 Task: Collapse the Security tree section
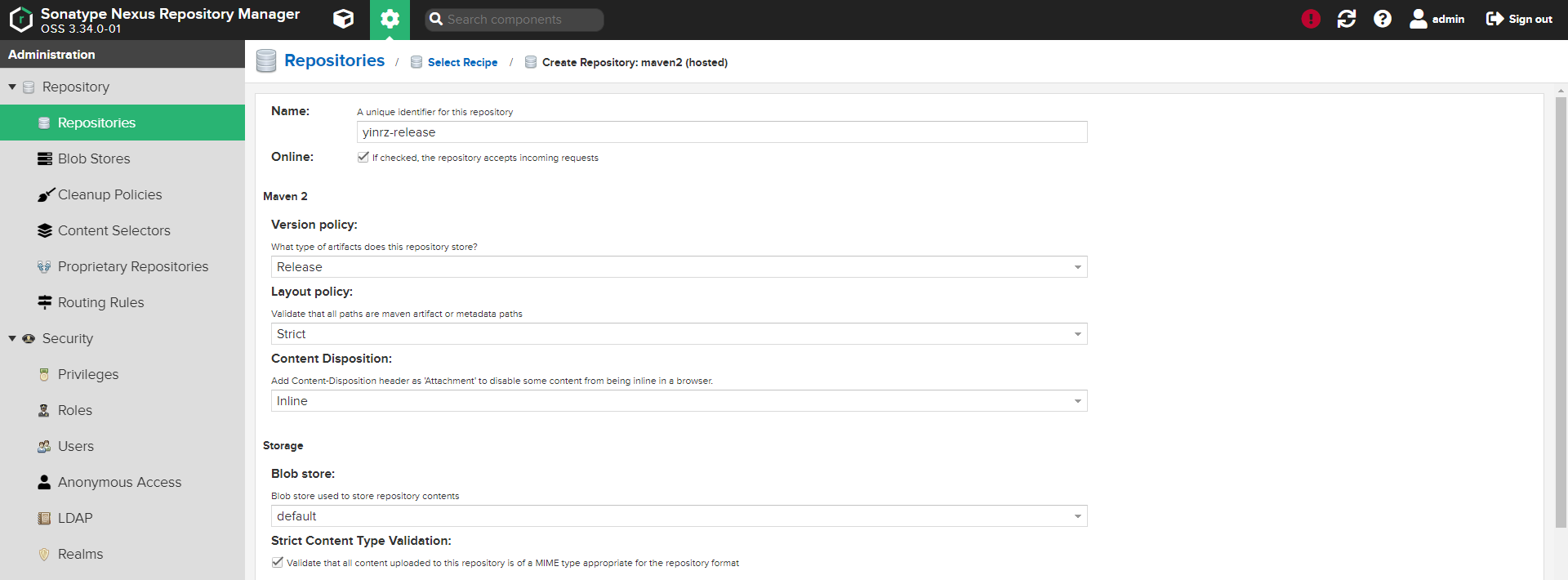(x=12, y=338)
